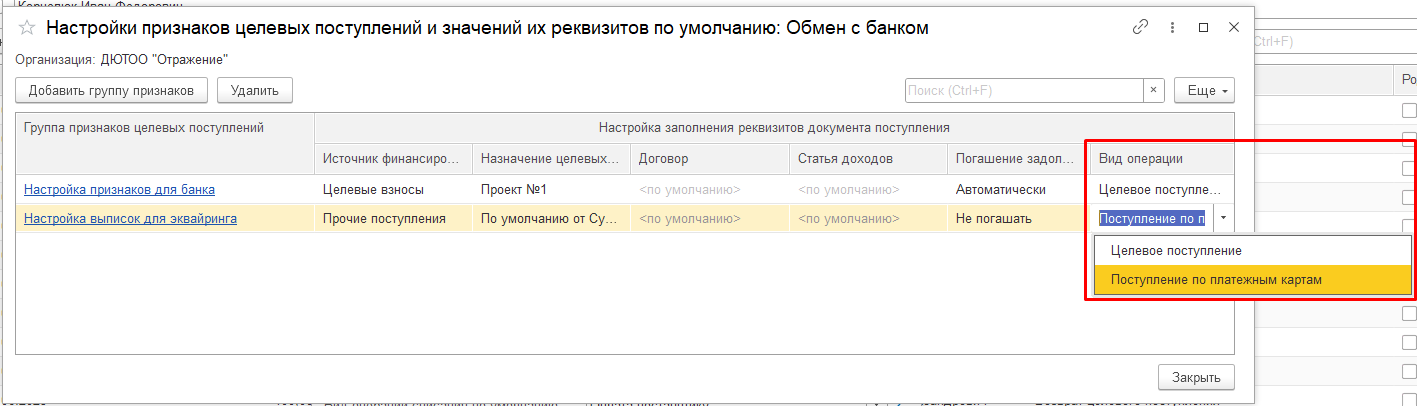Click Добавить группу признаков button

click(111, 90)
